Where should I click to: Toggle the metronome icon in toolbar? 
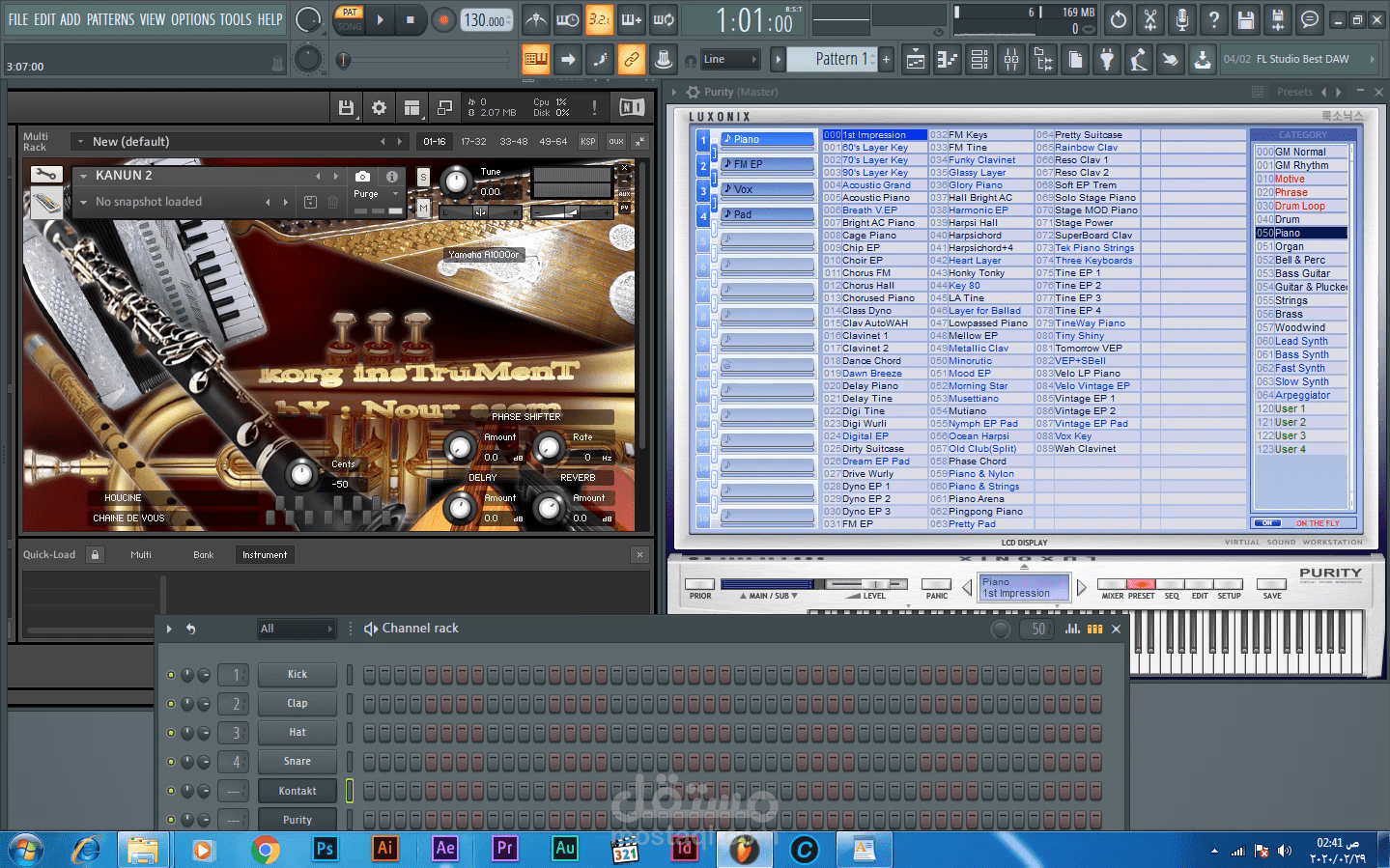(536, 19)
